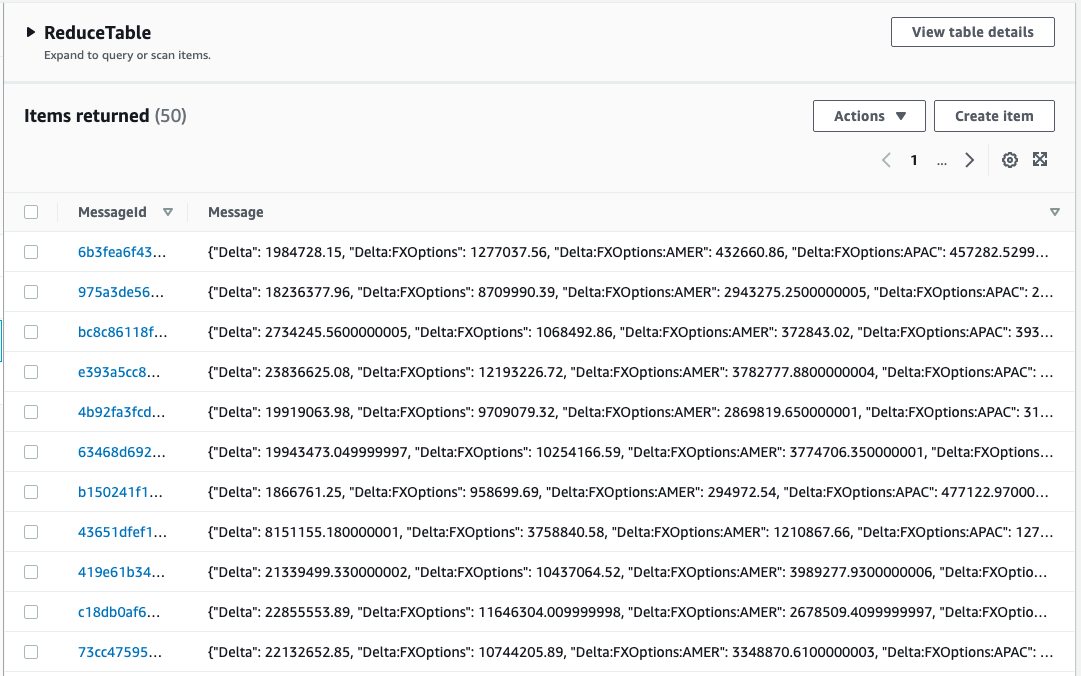Check the row 419e61b34 checkbox
Screen dimensions: 1081x676
click(x=31, y=572)
